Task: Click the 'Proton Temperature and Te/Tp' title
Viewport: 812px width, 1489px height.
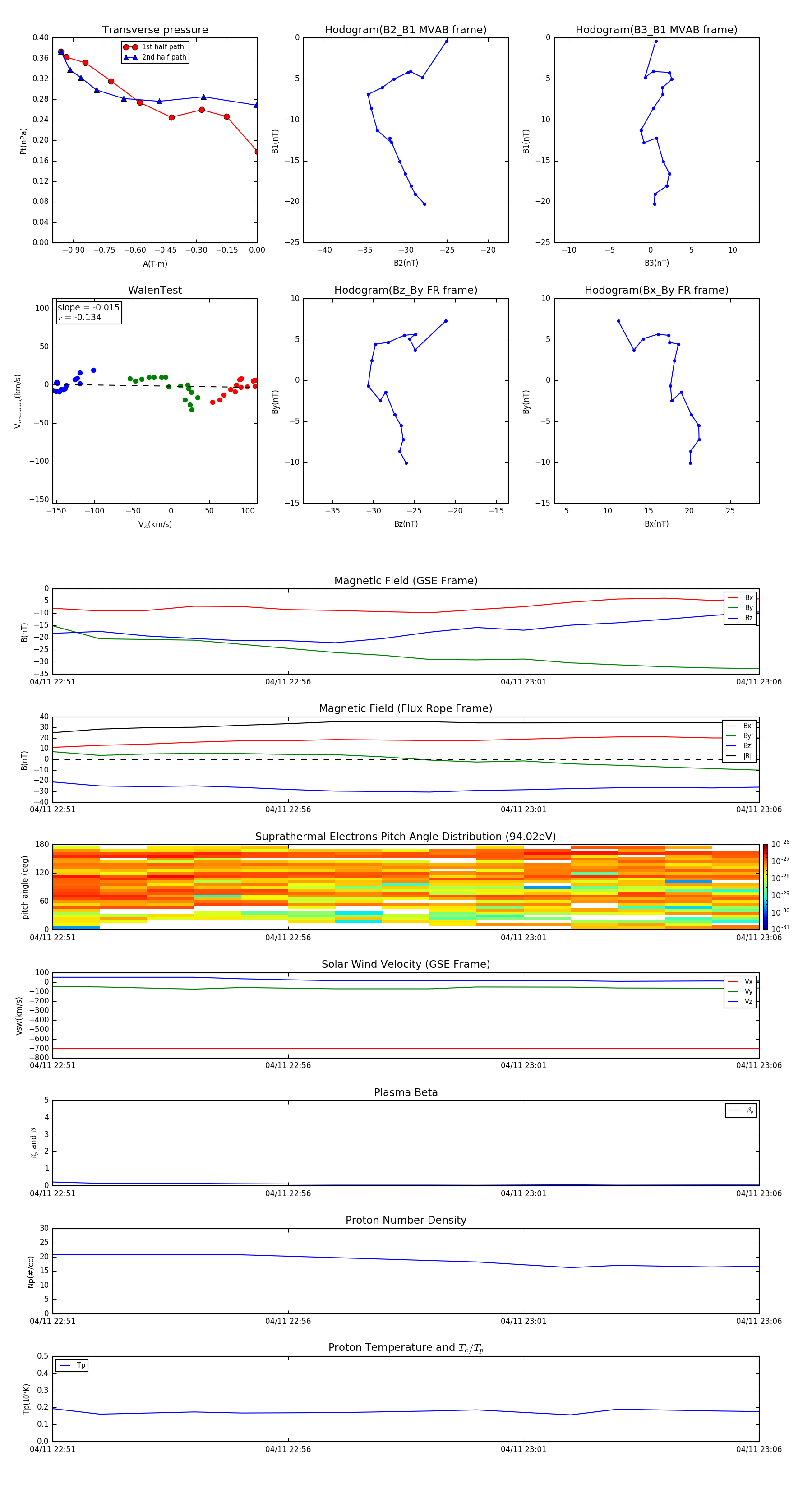Action: pos(406,1347)
